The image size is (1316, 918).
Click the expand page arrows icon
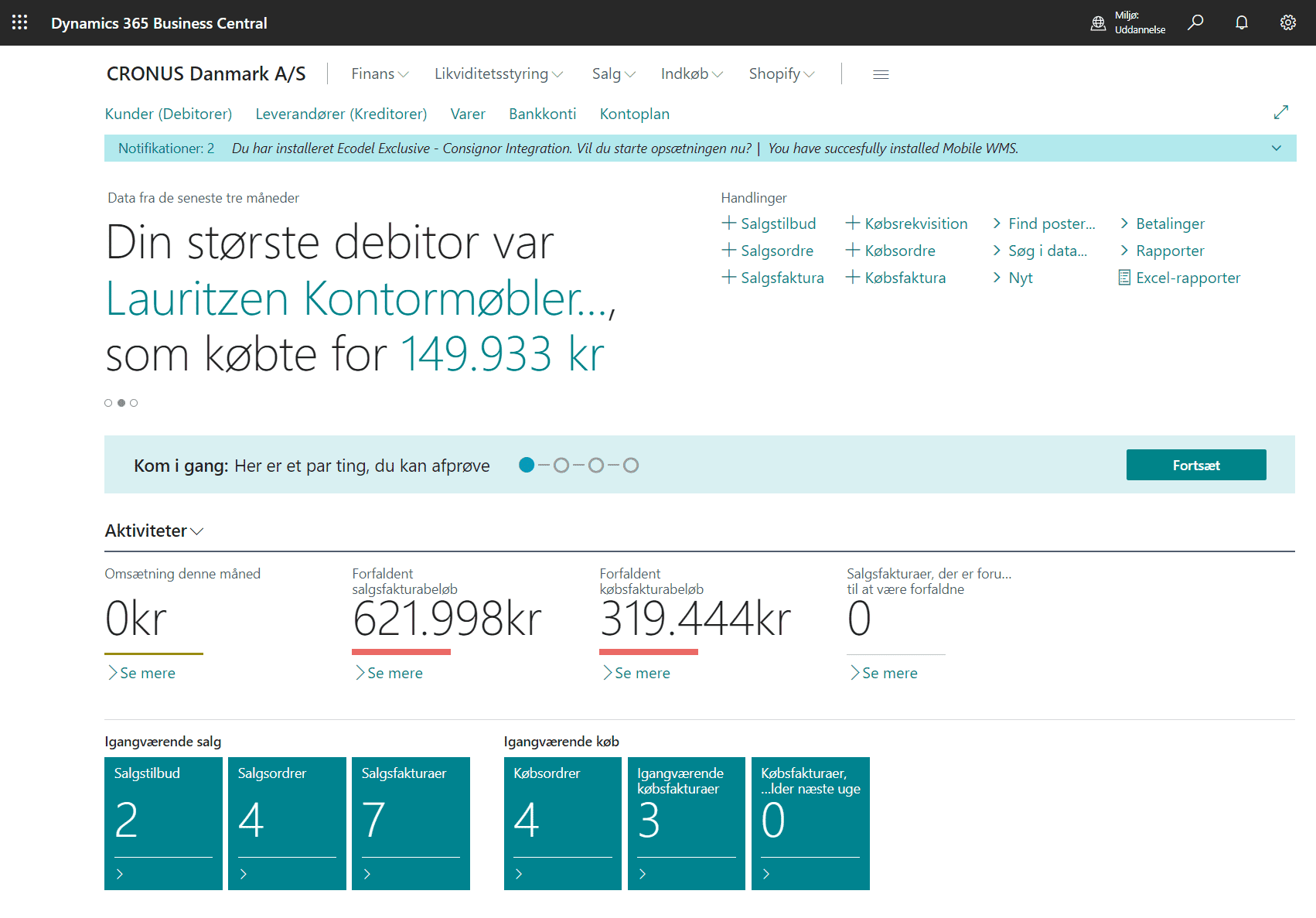[1280, 113]
